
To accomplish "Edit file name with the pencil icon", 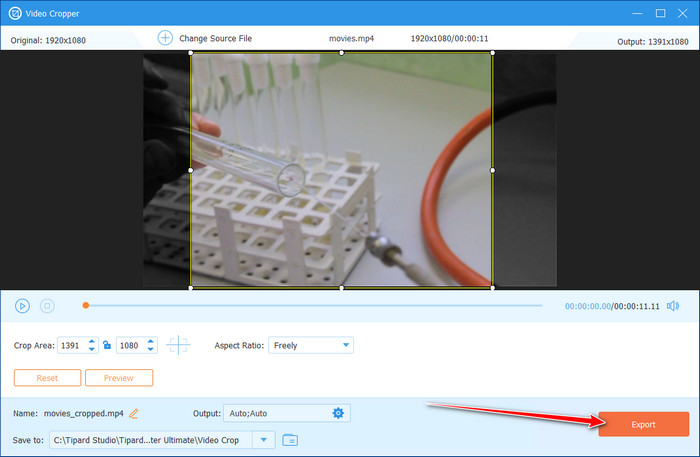I will coord(133,414).
